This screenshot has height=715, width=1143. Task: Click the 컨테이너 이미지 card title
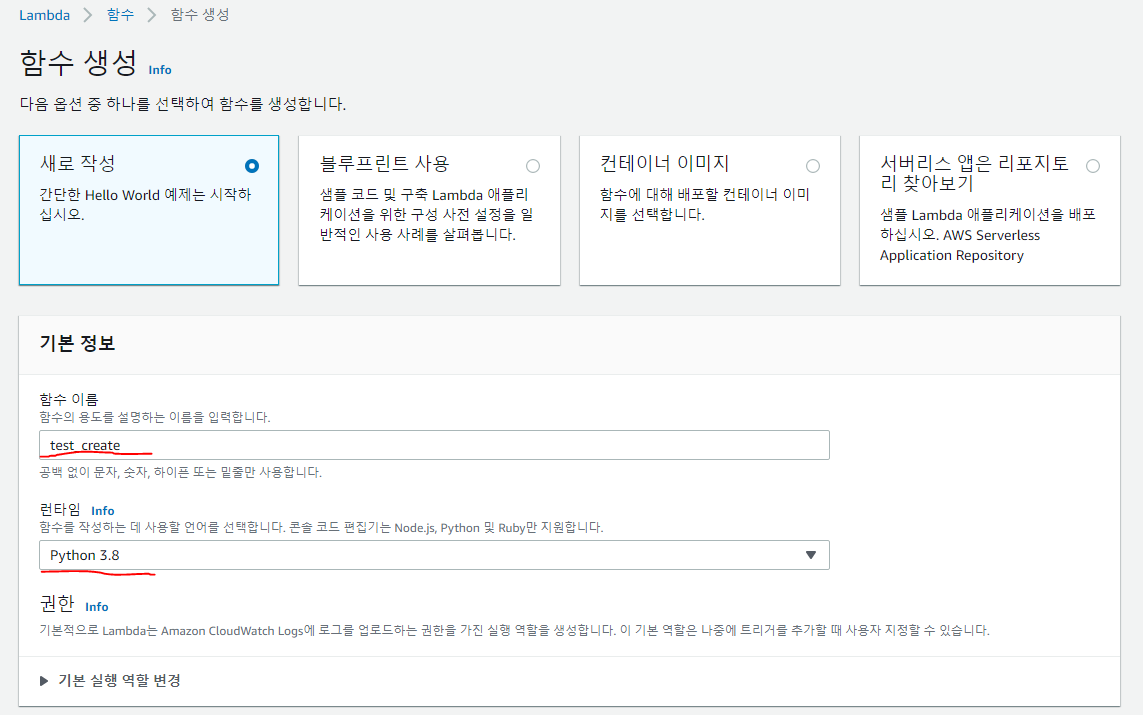[664, 163]
